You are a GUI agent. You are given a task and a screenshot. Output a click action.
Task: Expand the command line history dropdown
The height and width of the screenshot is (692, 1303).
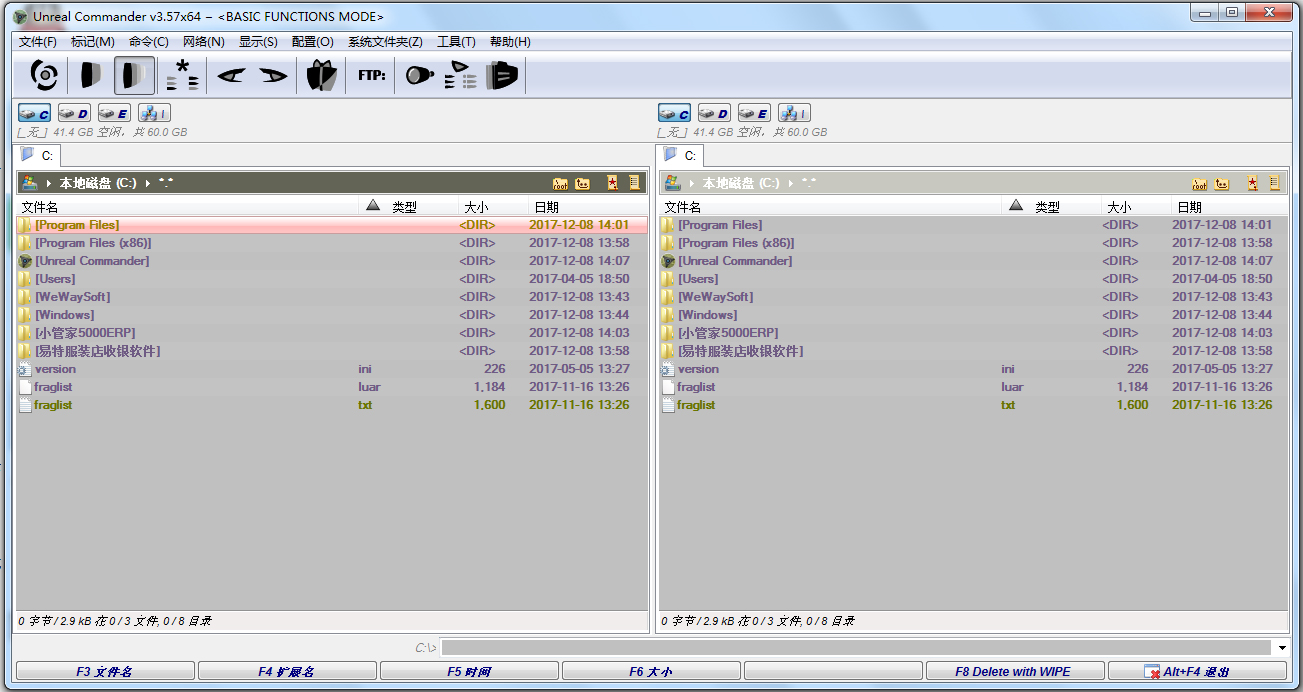[x=1282, y=648]
